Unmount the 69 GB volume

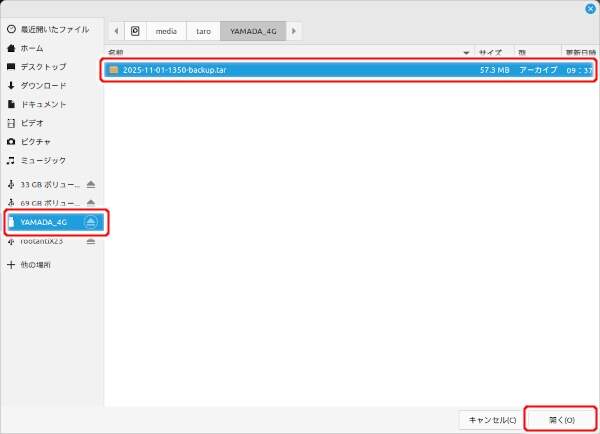[x=91, y=203]
